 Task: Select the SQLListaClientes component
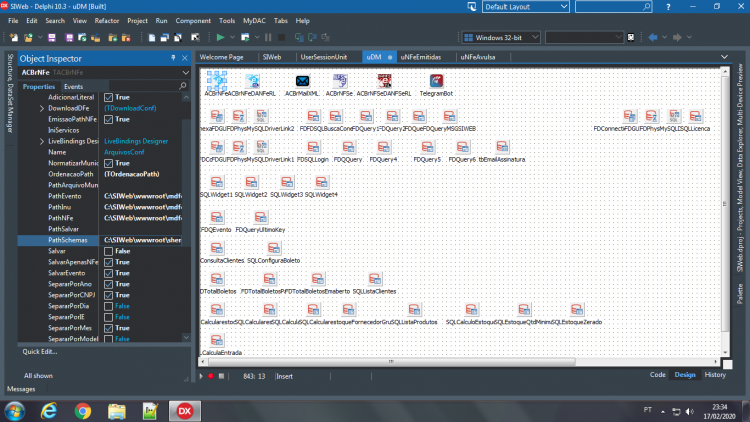coord(375,279)
